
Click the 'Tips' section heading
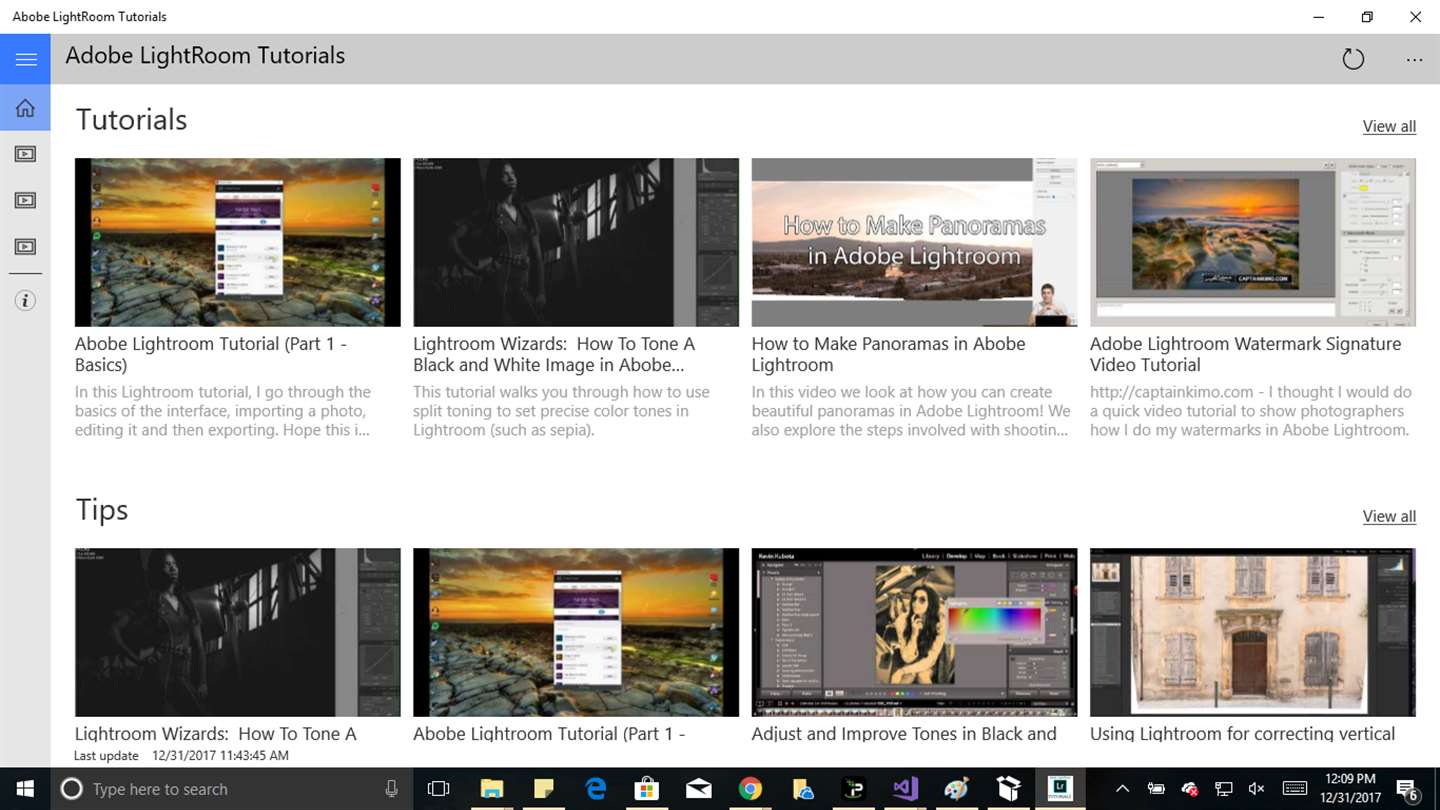[x=102, y=511]
